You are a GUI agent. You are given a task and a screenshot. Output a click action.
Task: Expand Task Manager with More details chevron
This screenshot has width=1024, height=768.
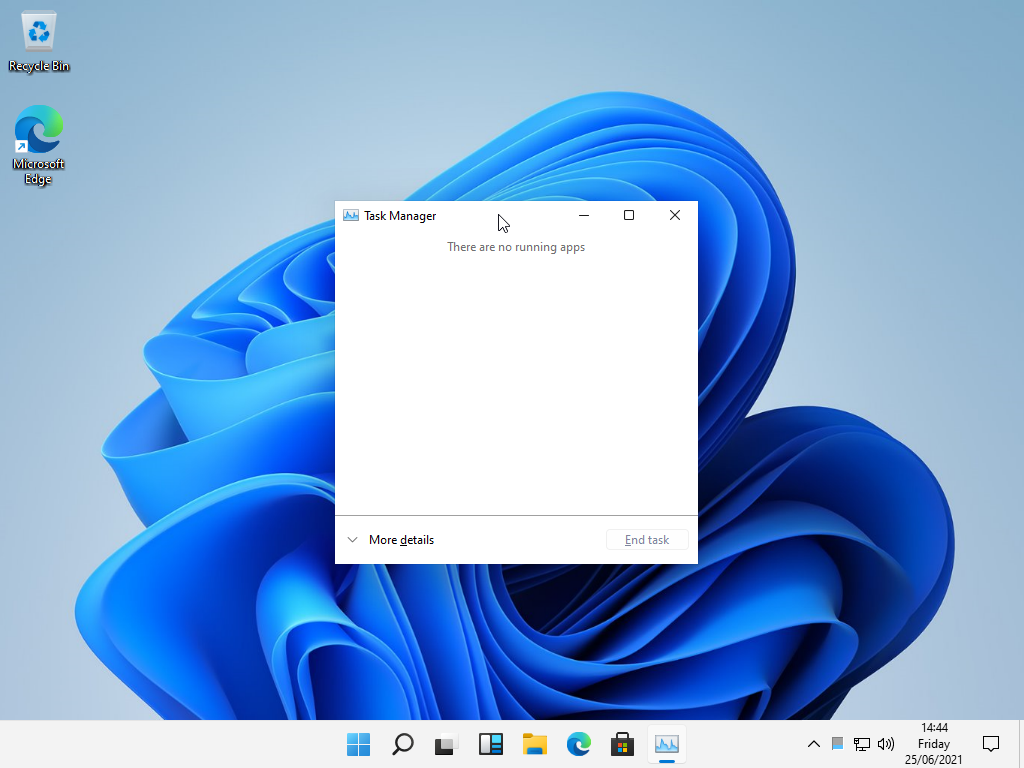(x=352, y=540)
